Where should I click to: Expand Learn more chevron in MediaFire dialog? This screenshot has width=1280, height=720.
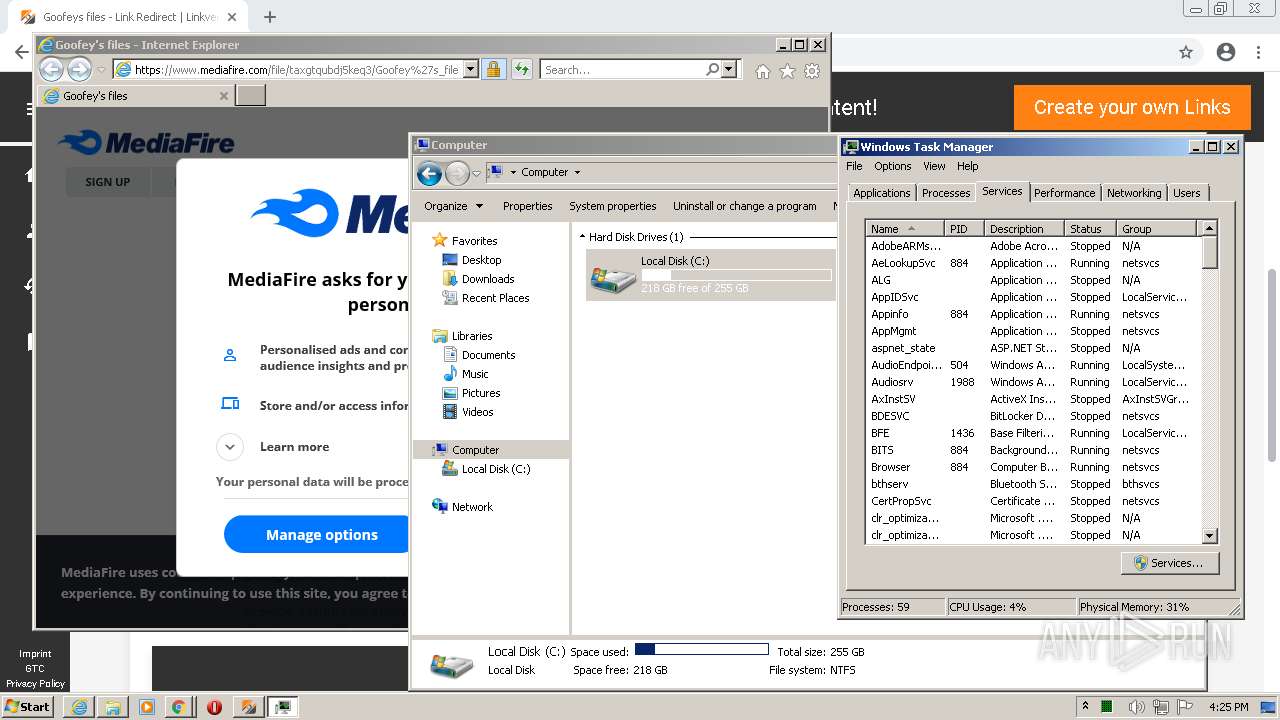click(x=230, y=447)
